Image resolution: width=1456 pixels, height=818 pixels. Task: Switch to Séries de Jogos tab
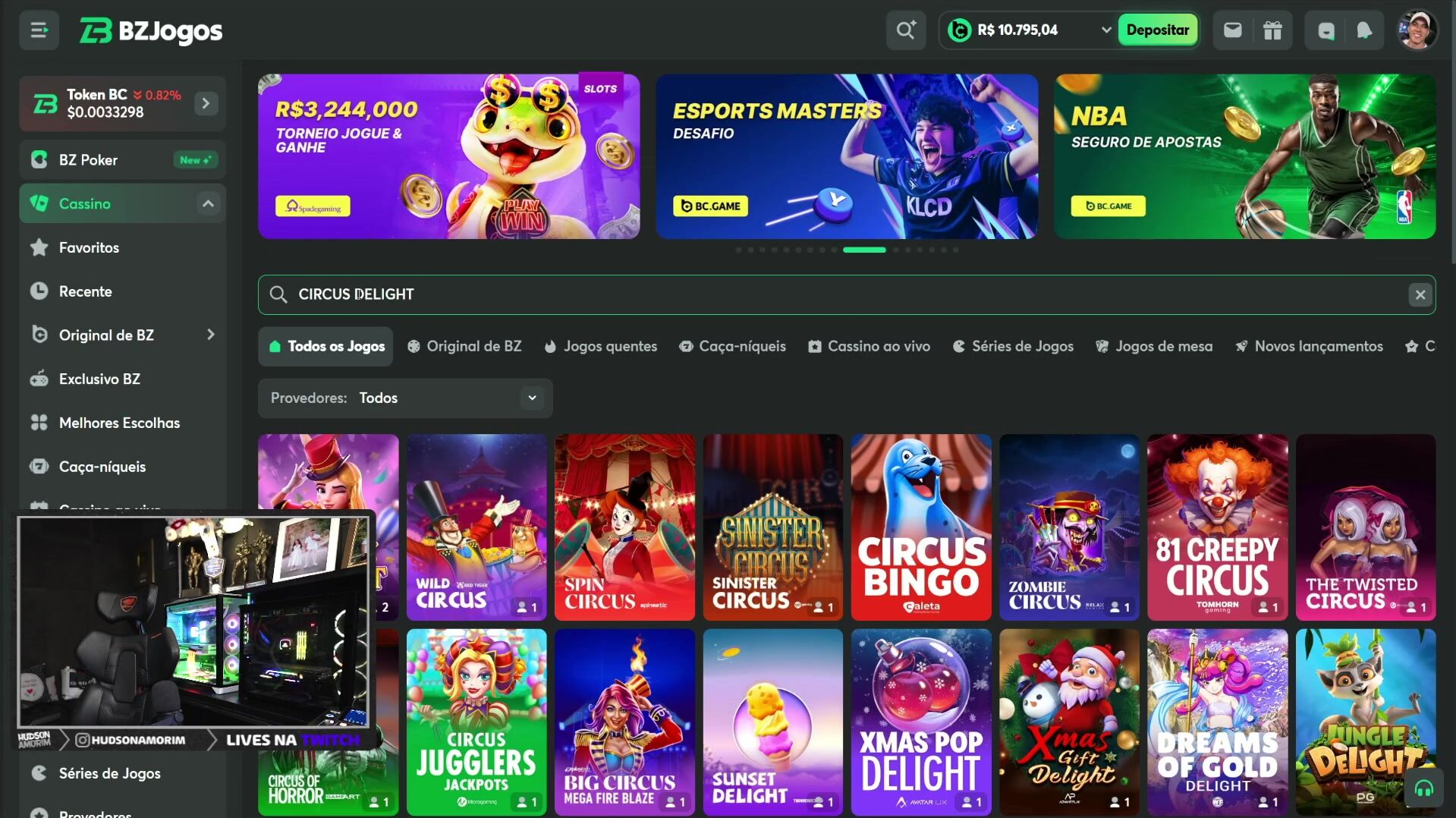[x=1013, y=347]
